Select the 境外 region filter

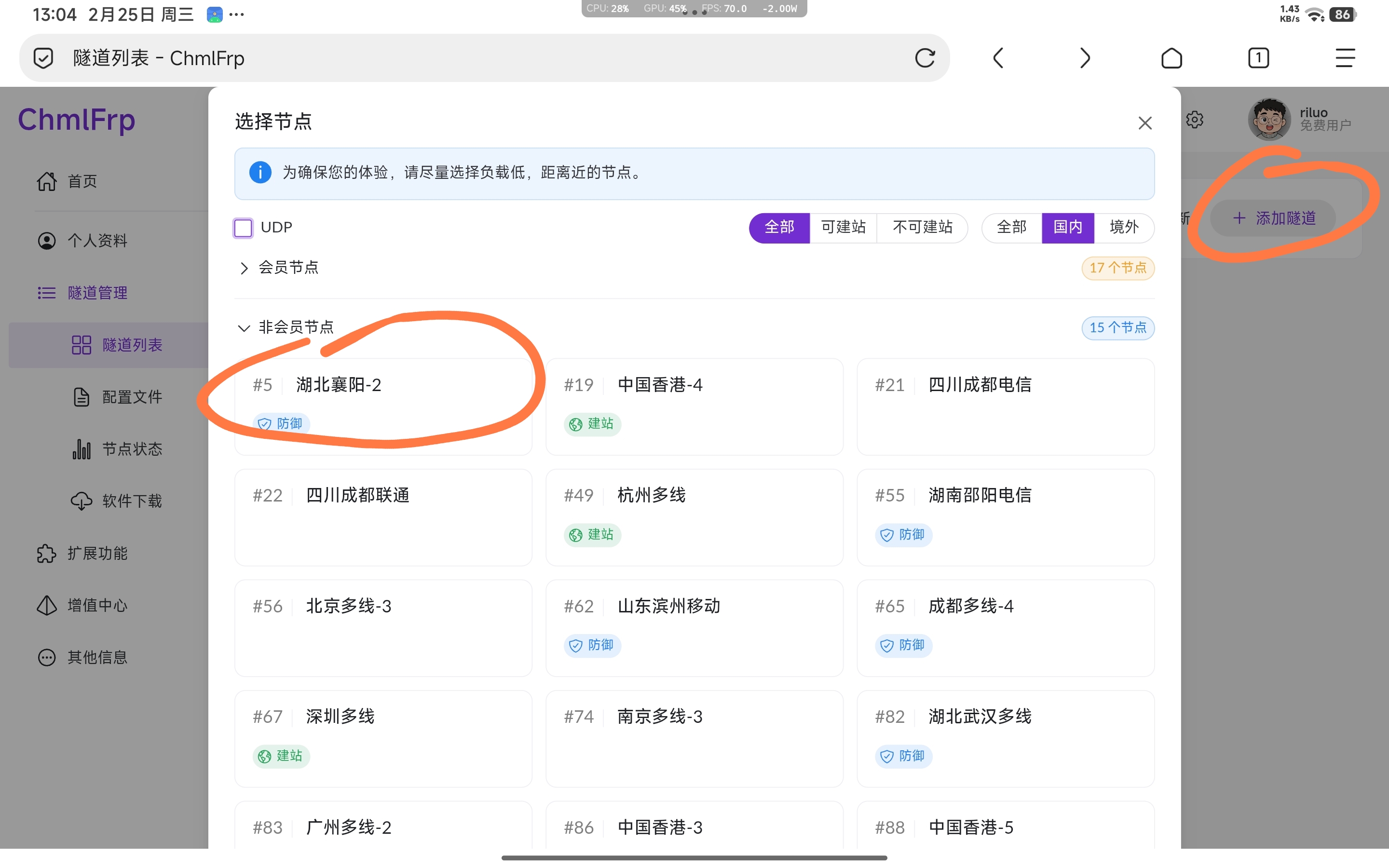[1123, 227]
